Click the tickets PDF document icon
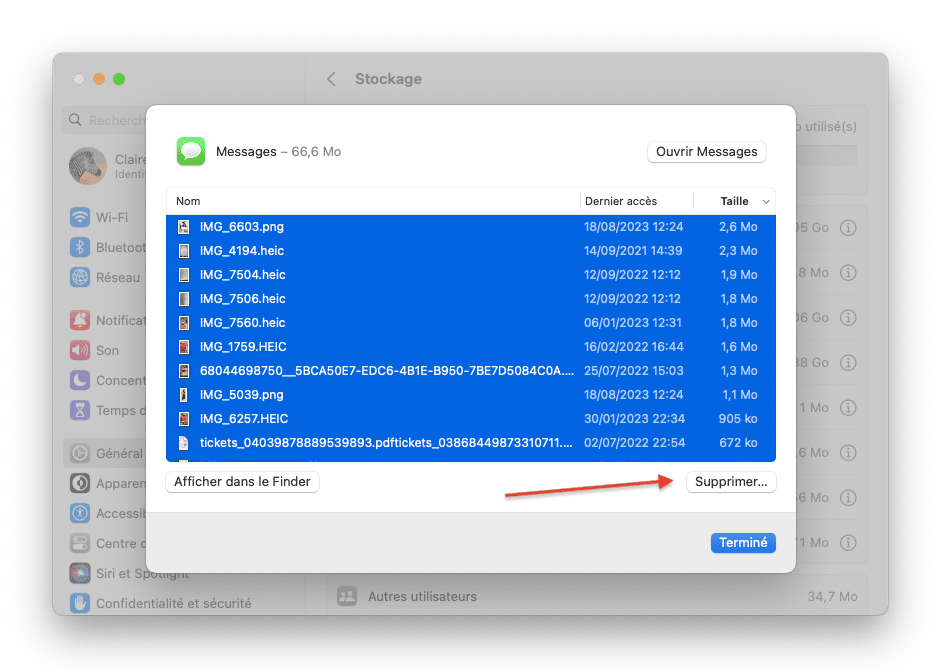The height and width of the screenshot is (672, 936). point(183,443)
